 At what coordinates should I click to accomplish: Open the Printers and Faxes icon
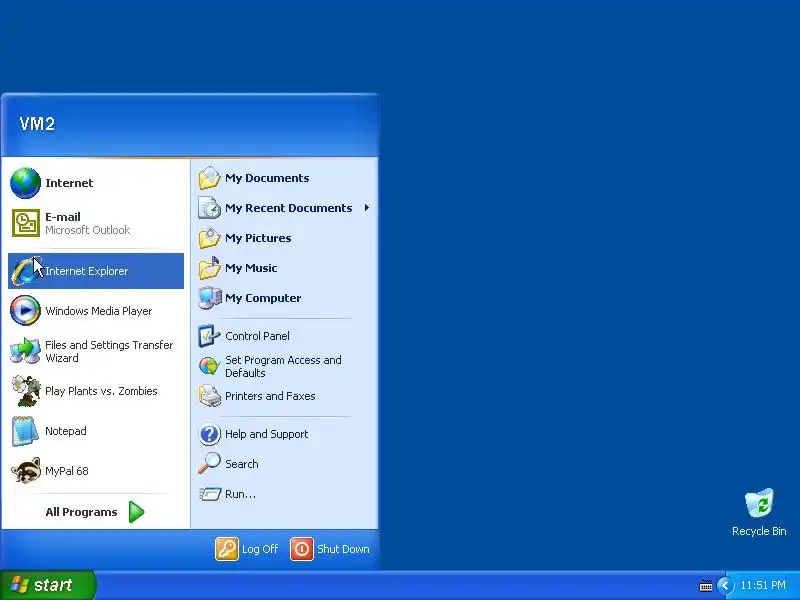209,396
